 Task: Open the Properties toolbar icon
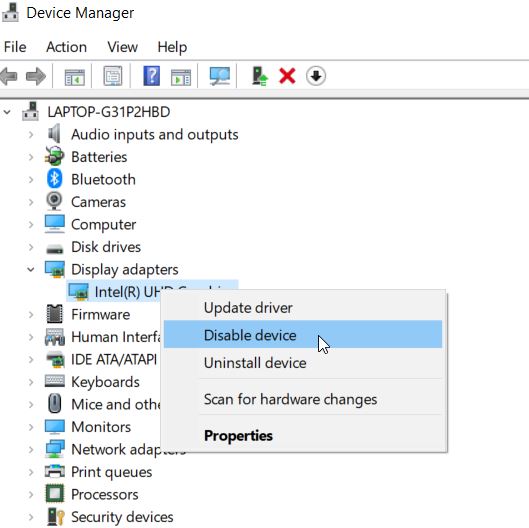[113, 76]
